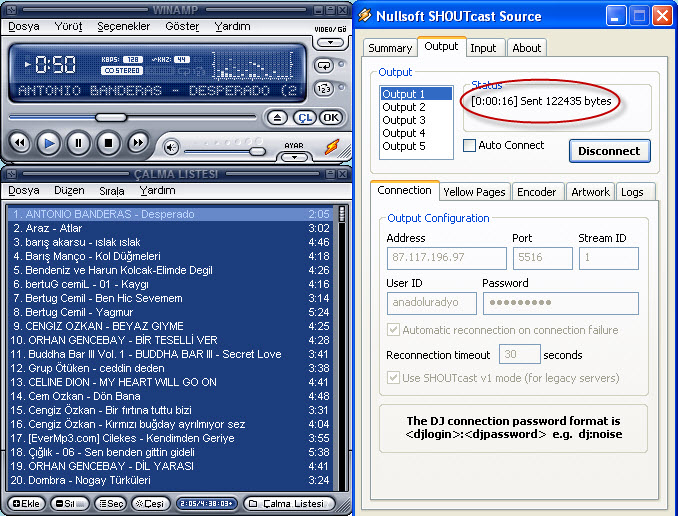This screenshot has height=516, width=678.
Task: Open the Çalma Listesi manage button
Action: click(x=289, y=503)
